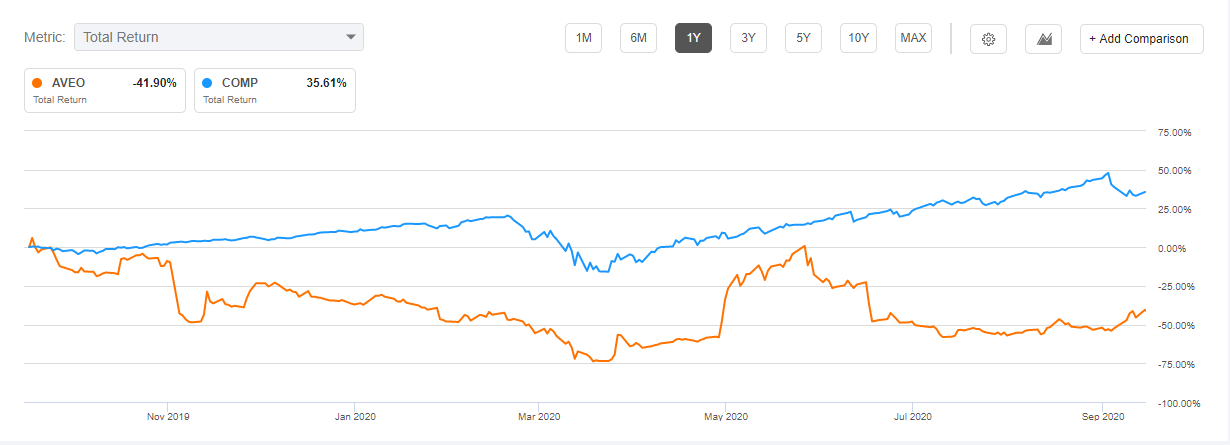Toggle the COMP series legend card
The image size is (1230, 445).
pyautogui.click(x=274, y=90)
